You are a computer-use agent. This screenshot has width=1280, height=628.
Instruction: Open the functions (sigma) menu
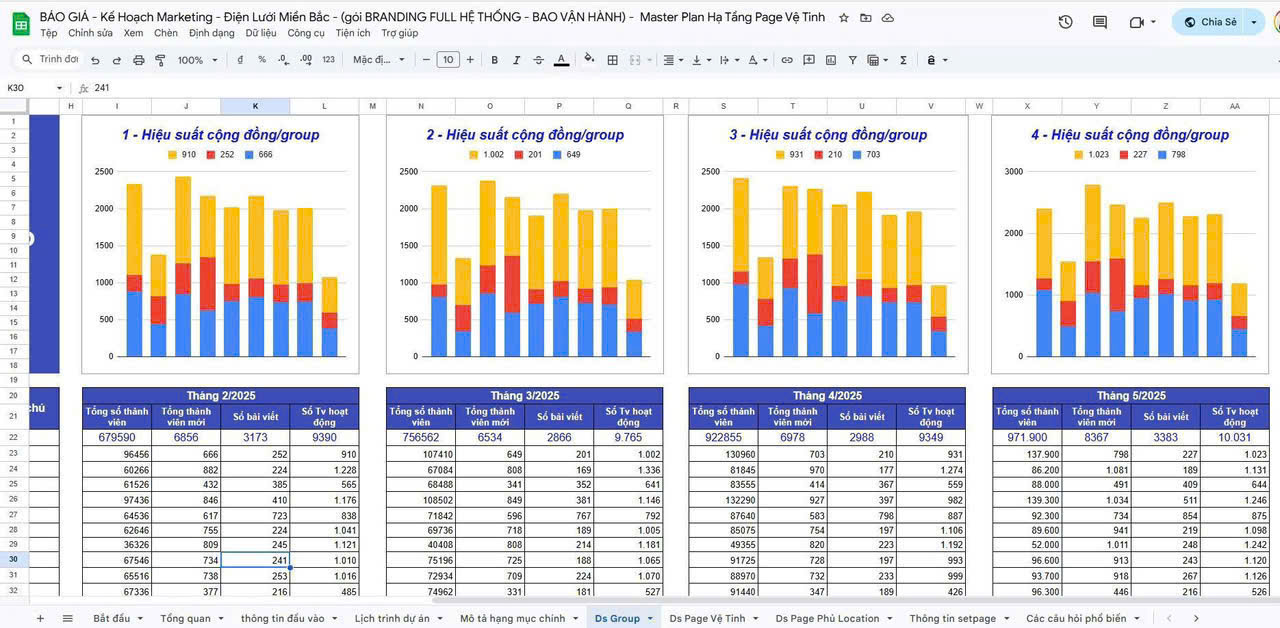(x=903, y=60)
